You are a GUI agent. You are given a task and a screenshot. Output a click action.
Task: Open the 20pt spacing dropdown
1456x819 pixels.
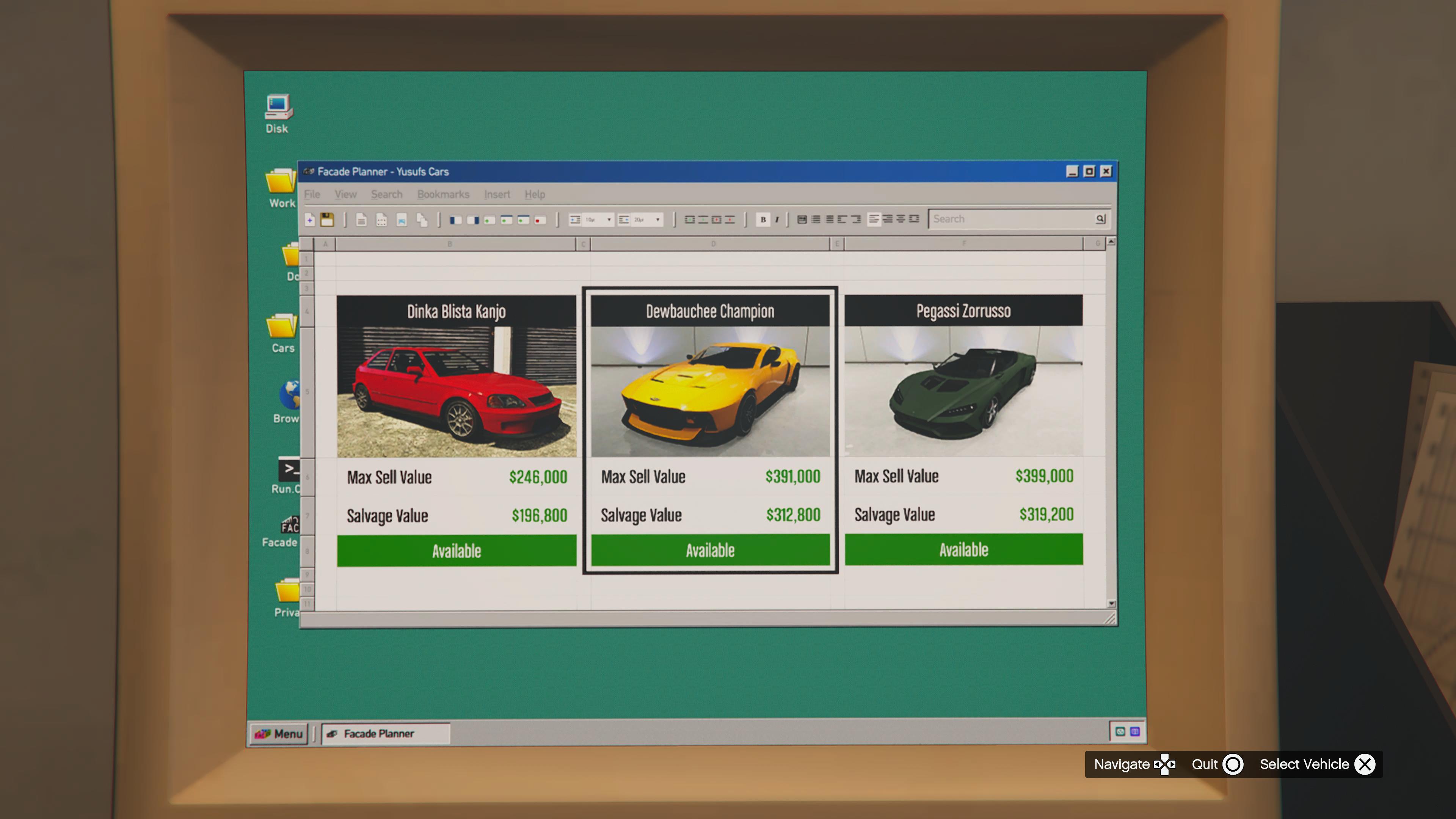click(657, 219)
